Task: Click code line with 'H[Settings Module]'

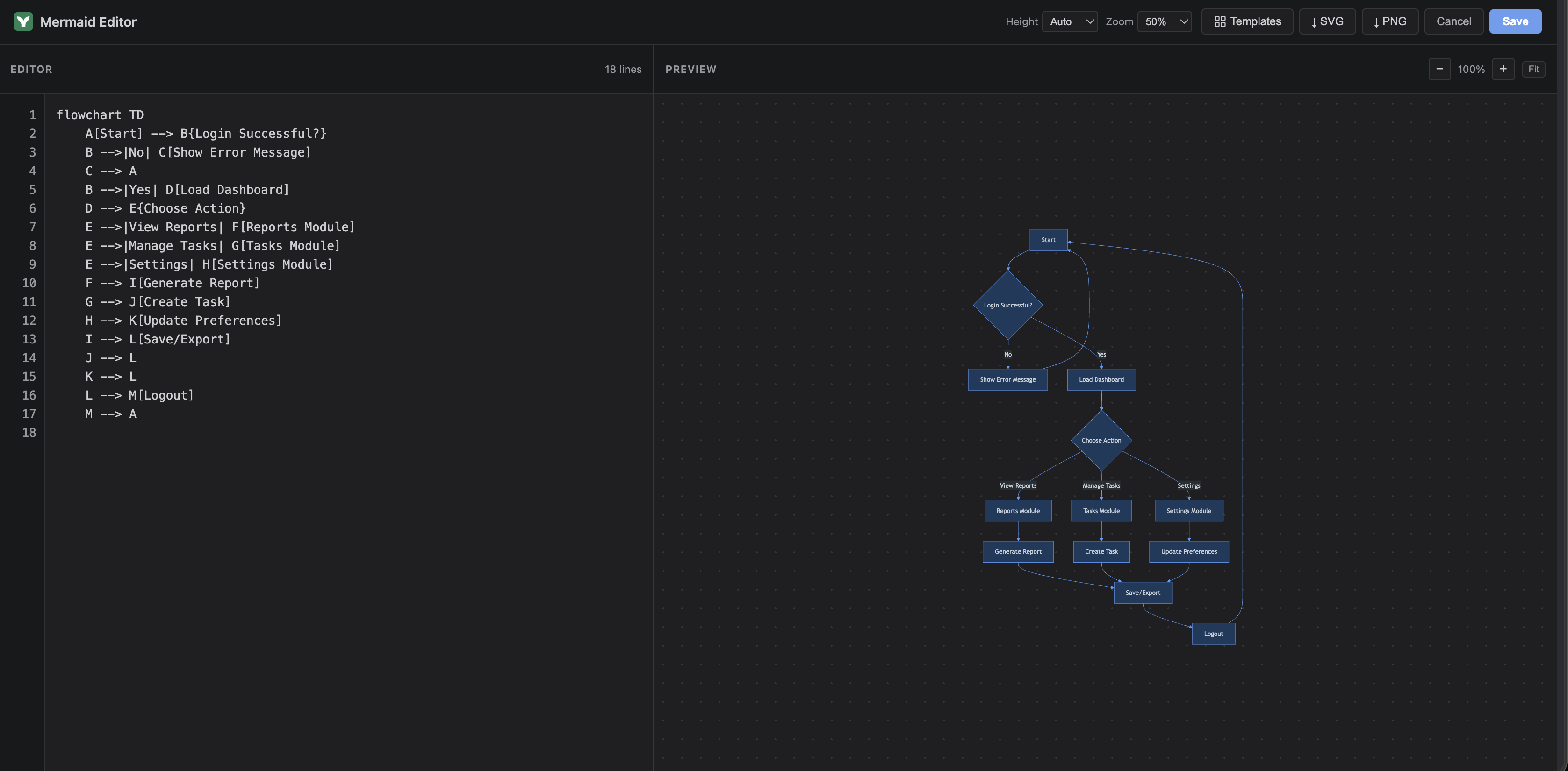Action: (x=209, y=264)
